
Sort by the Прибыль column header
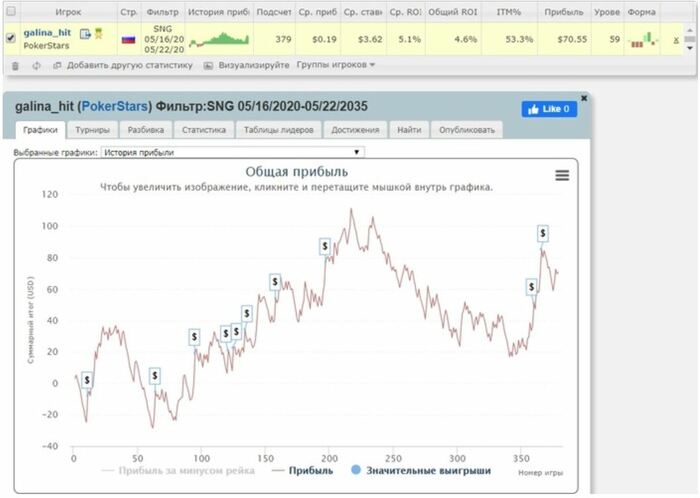tap(563, 12)
